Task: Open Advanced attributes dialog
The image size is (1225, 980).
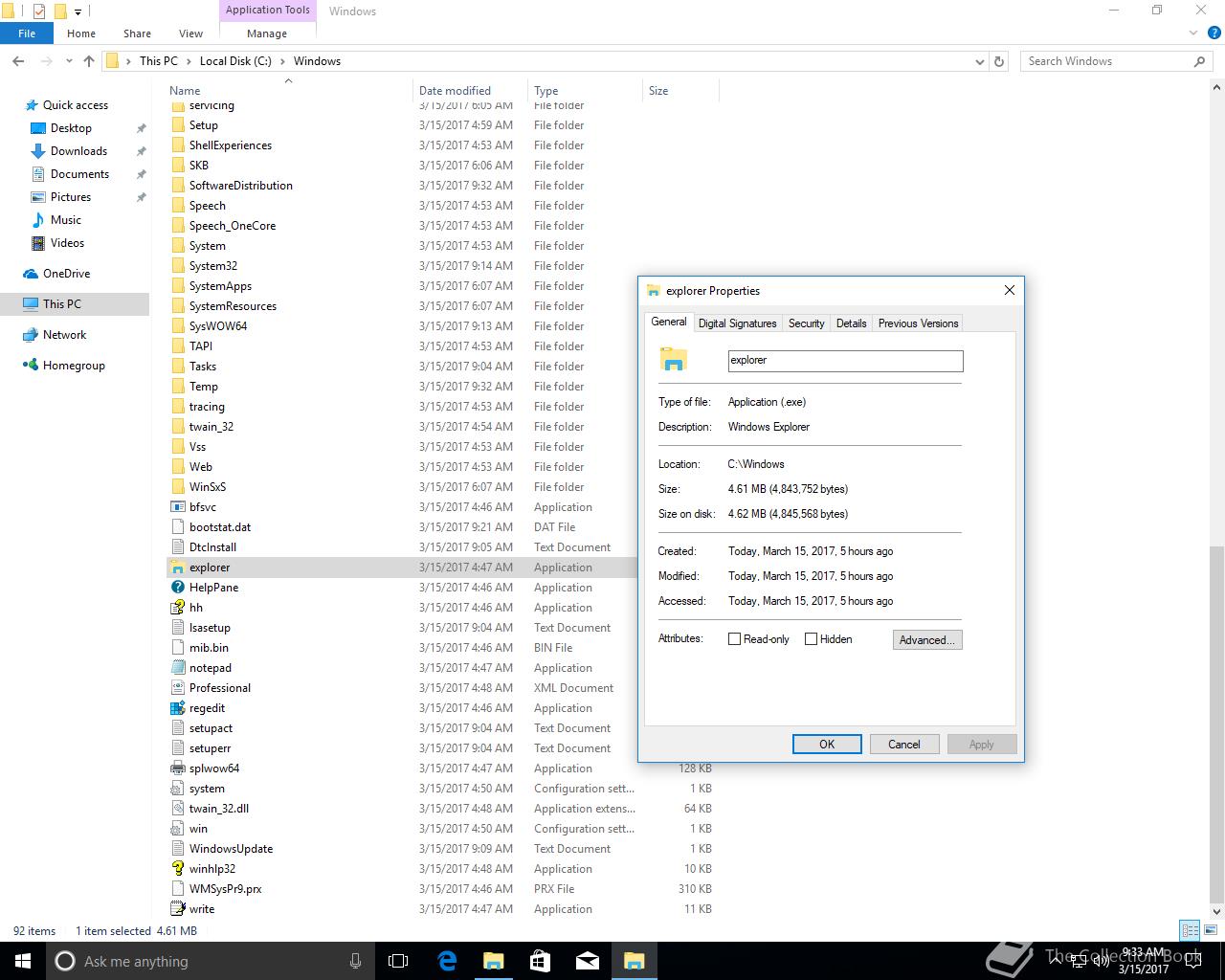Action: [x=927, y=640]
